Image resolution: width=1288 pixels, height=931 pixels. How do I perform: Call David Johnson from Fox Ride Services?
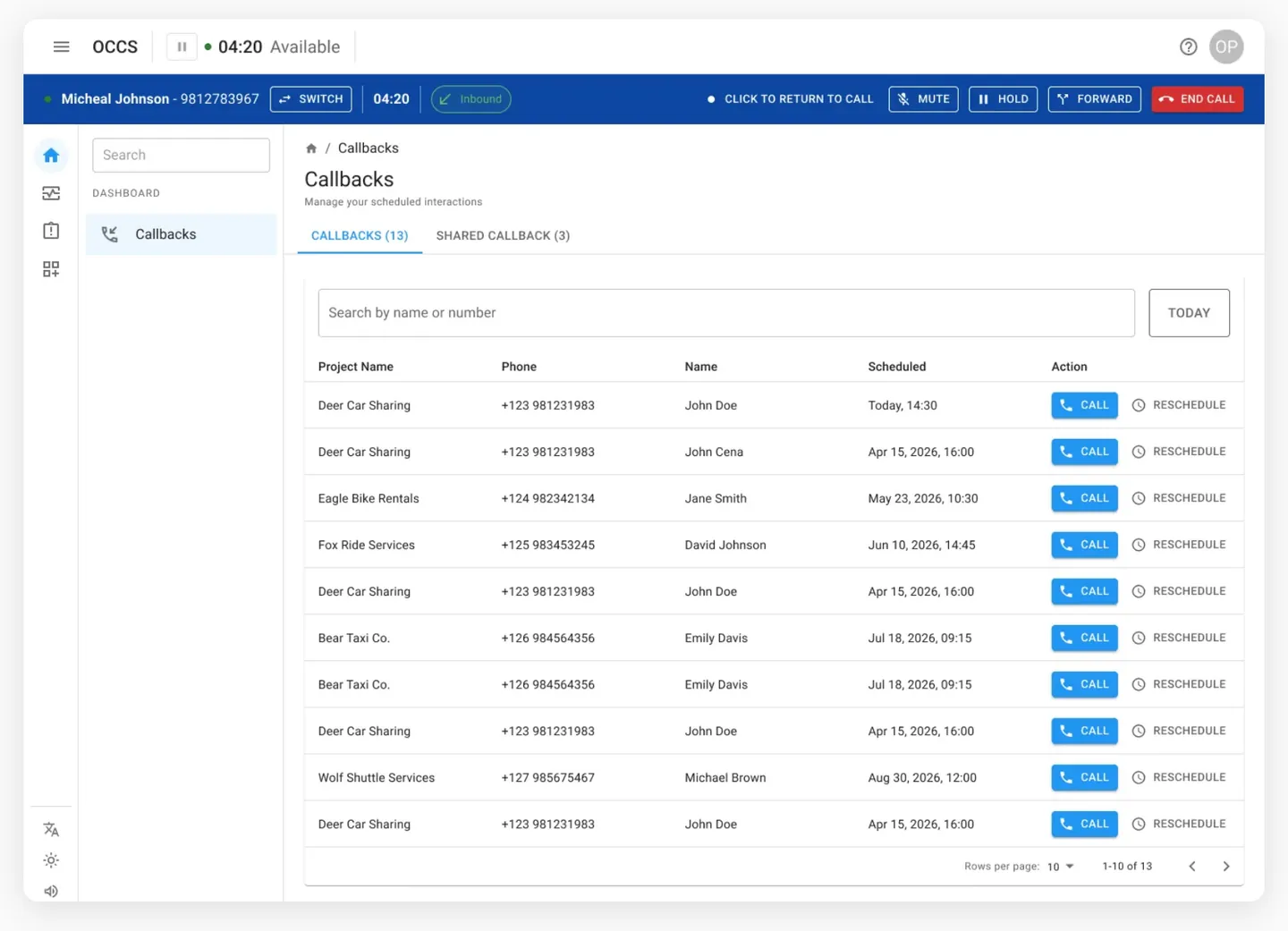tap(1084, 545)
